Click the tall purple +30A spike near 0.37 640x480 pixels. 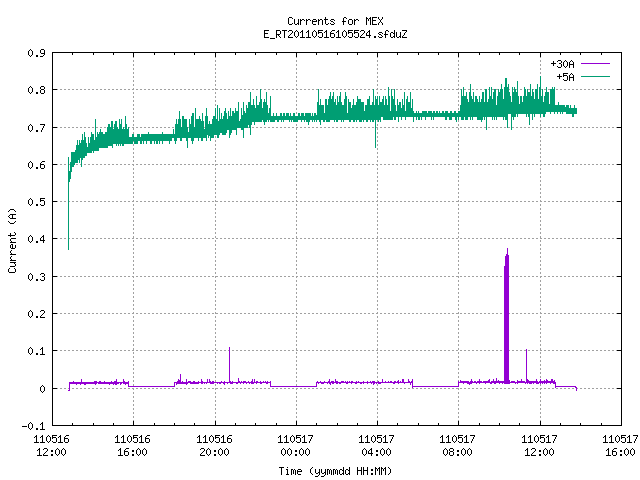[507, 314]
